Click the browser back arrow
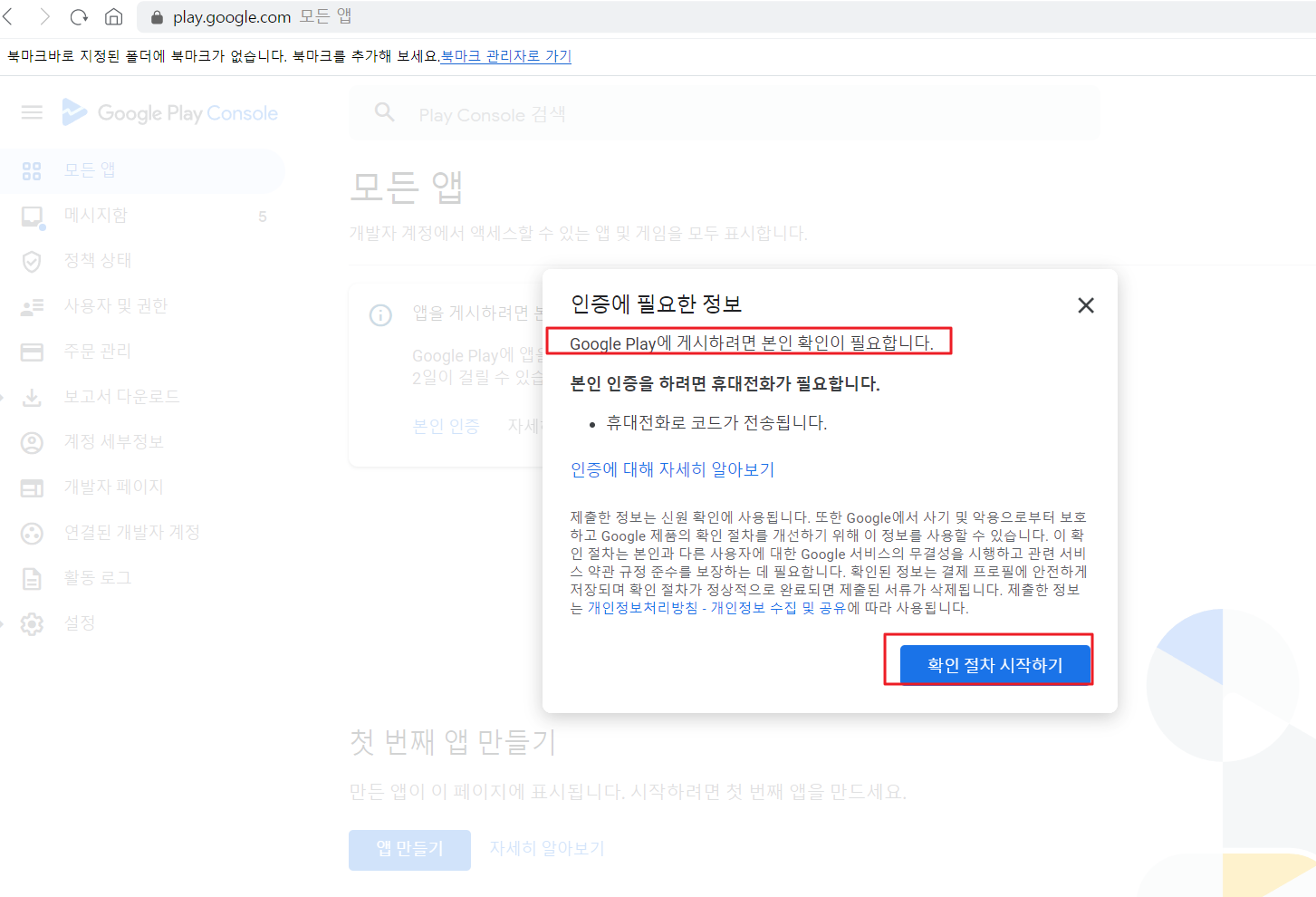 pos(8,16)
